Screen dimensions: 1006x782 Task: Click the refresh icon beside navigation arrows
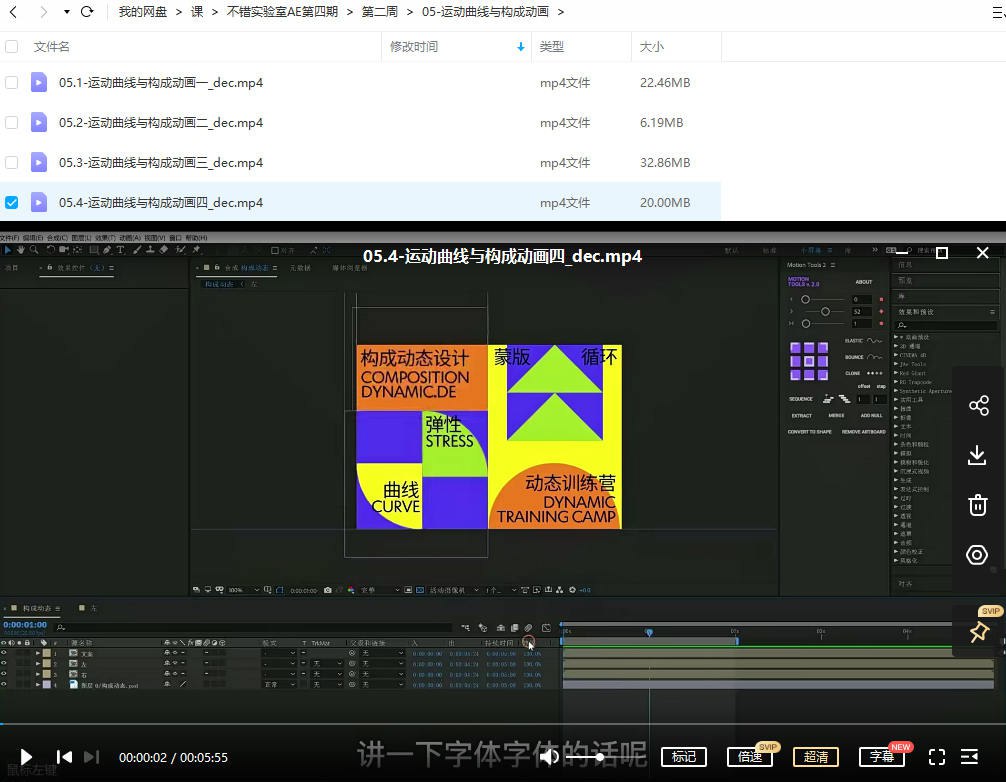[87, 12]
